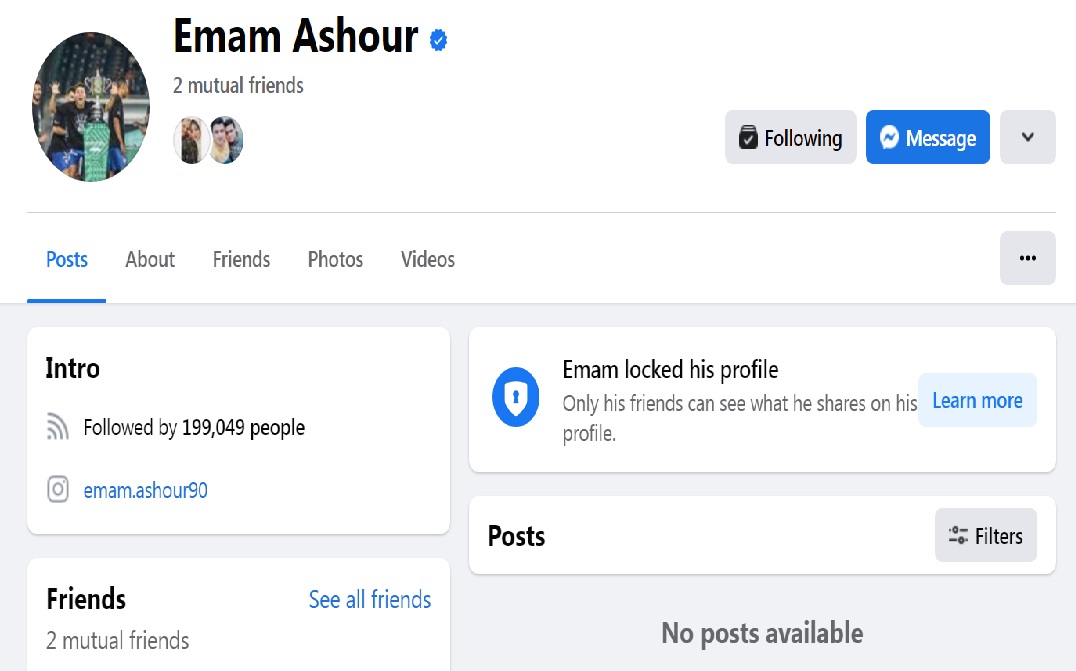Click the Instagram icon in Intro
This screenshot has width=1076, height=671.
point(59,490)
